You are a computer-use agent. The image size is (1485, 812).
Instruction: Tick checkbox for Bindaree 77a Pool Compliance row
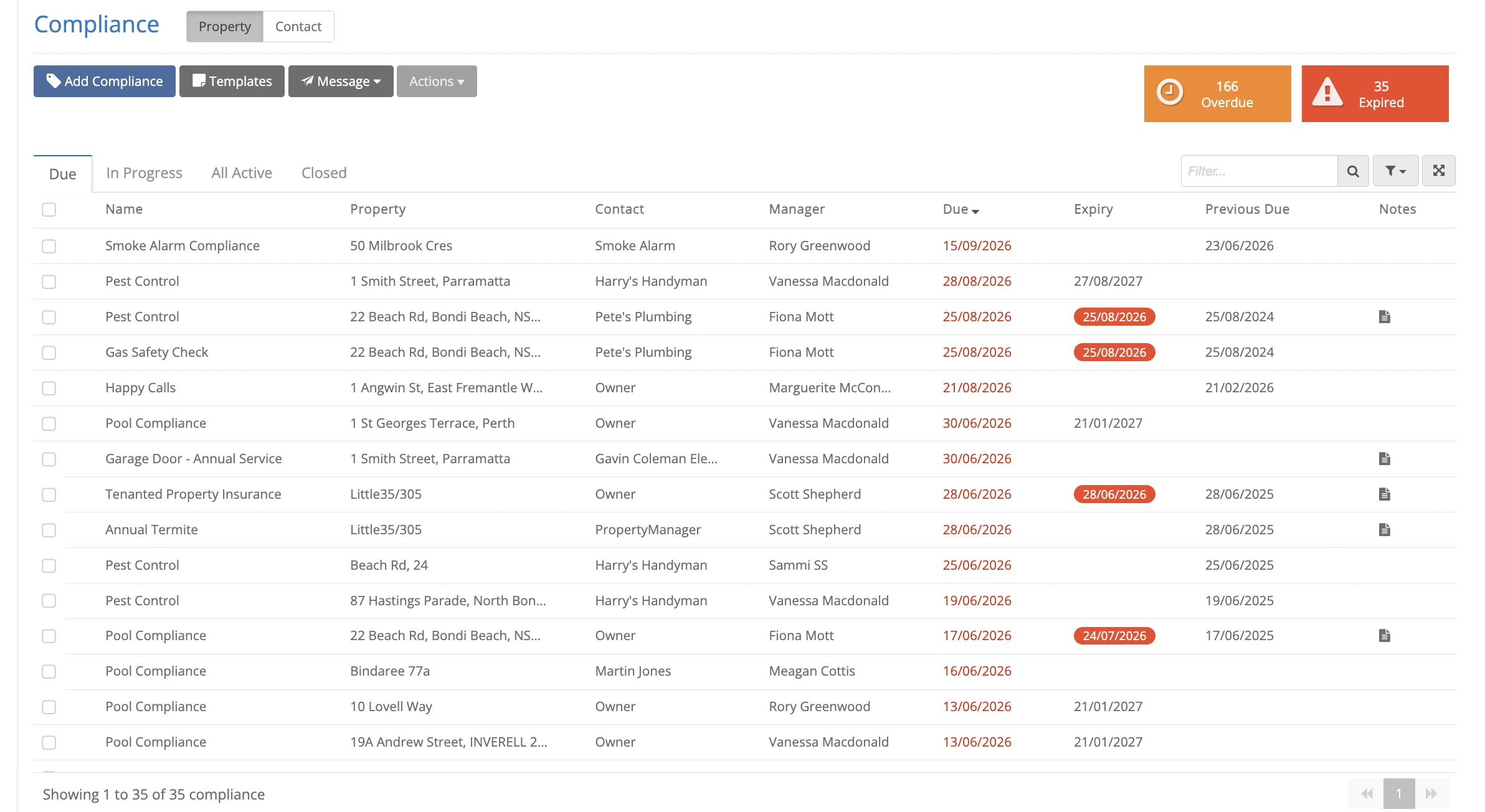pyautogui.click(x=49, y=672)
